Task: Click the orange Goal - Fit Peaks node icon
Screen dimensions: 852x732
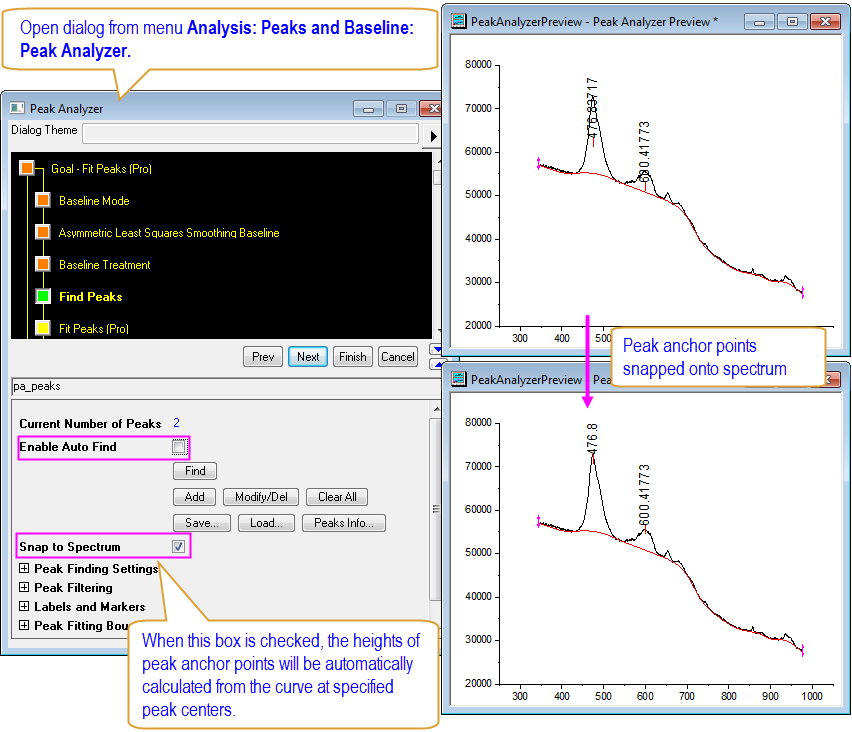Action: (x=27, y=168)
